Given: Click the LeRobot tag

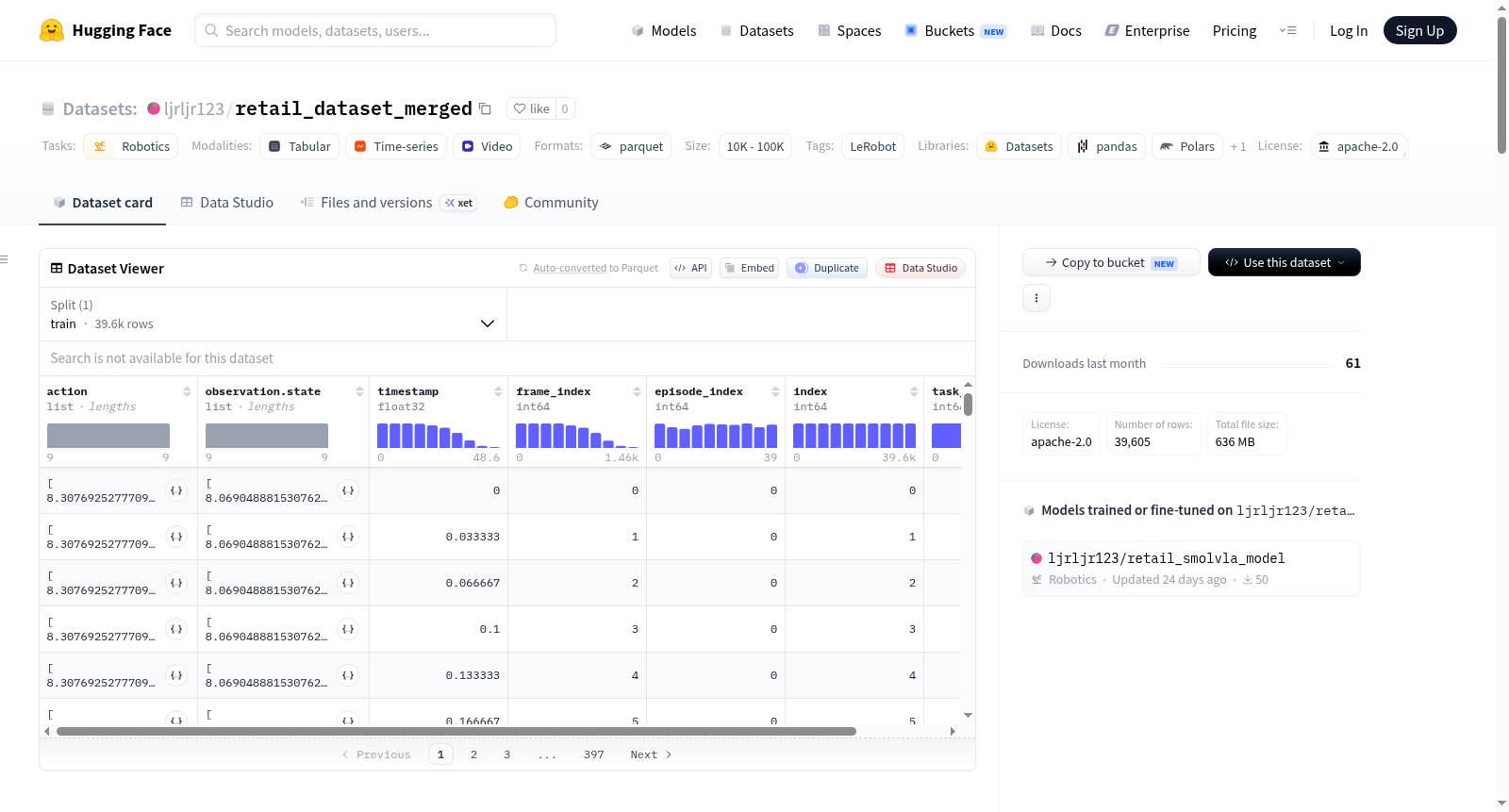Looking at the screenshot, I should coord(873,146).
